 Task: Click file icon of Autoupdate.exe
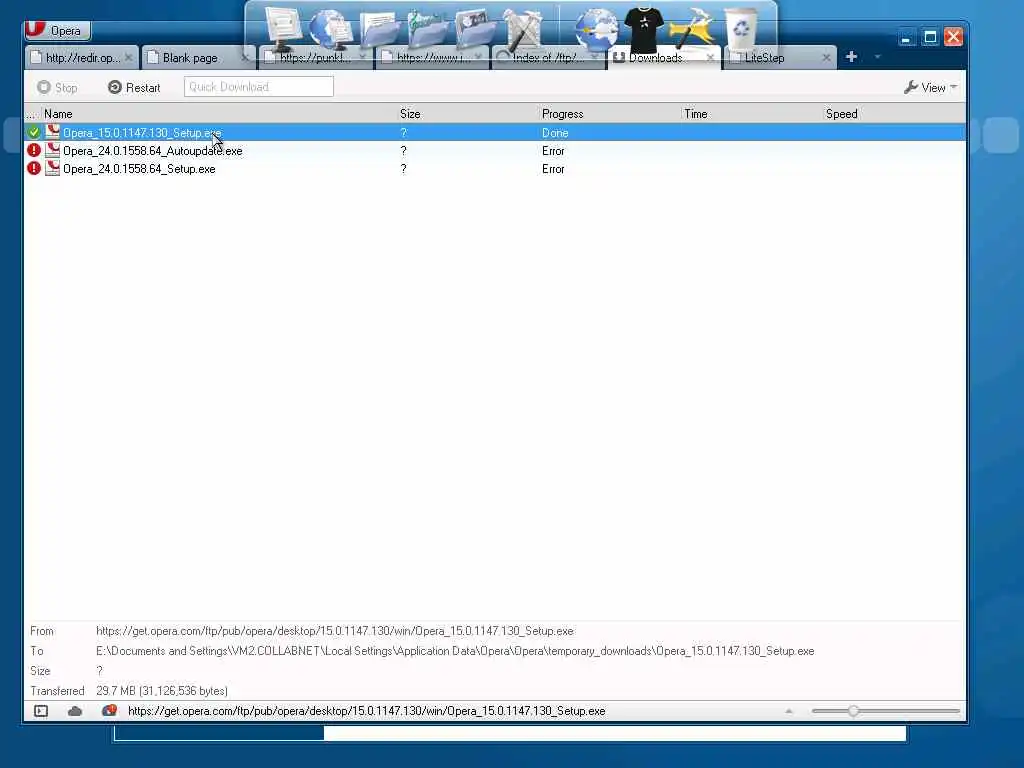(x=53, y=150)
